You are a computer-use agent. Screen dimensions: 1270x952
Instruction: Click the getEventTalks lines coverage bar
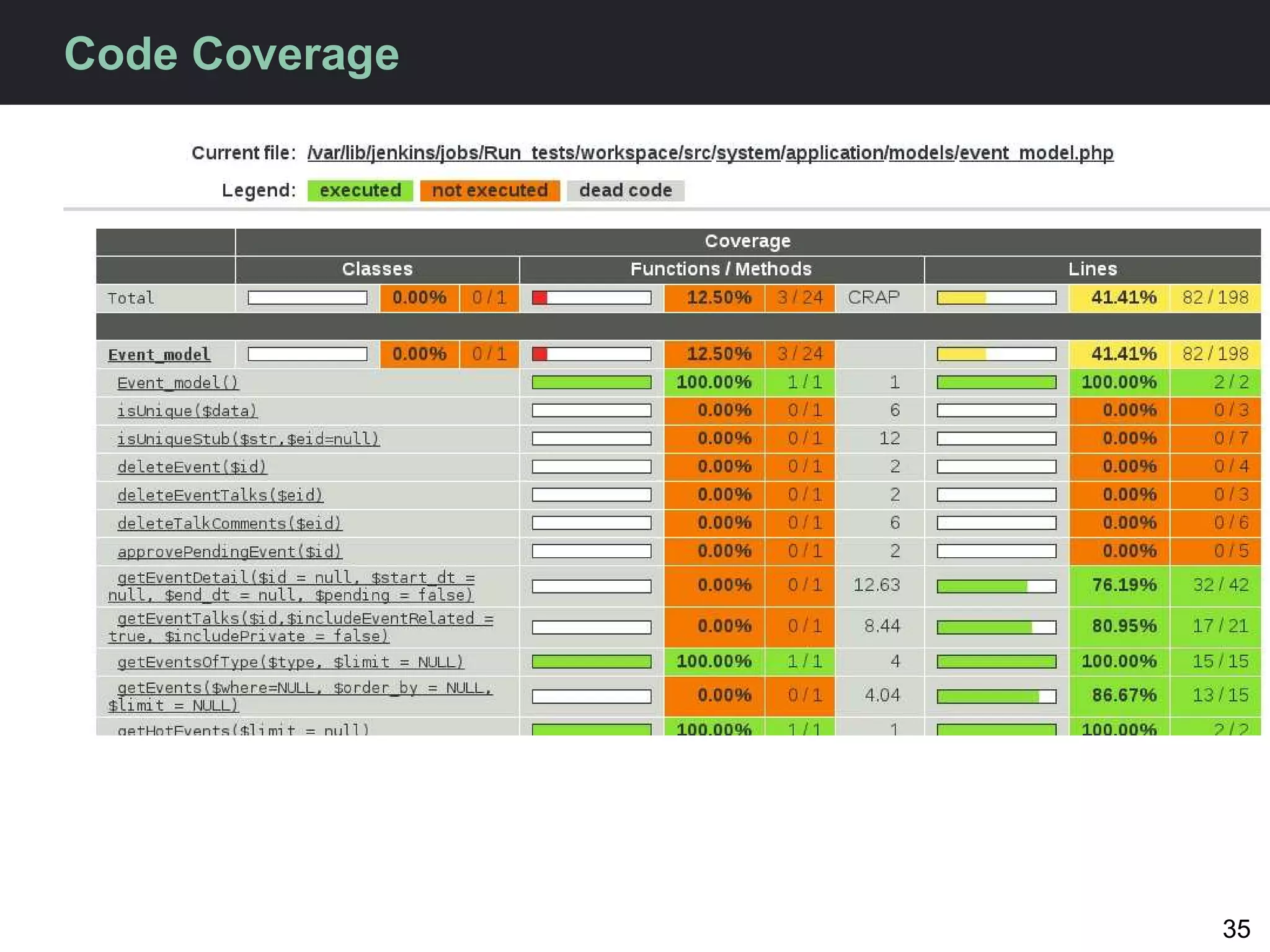[997, 627]
